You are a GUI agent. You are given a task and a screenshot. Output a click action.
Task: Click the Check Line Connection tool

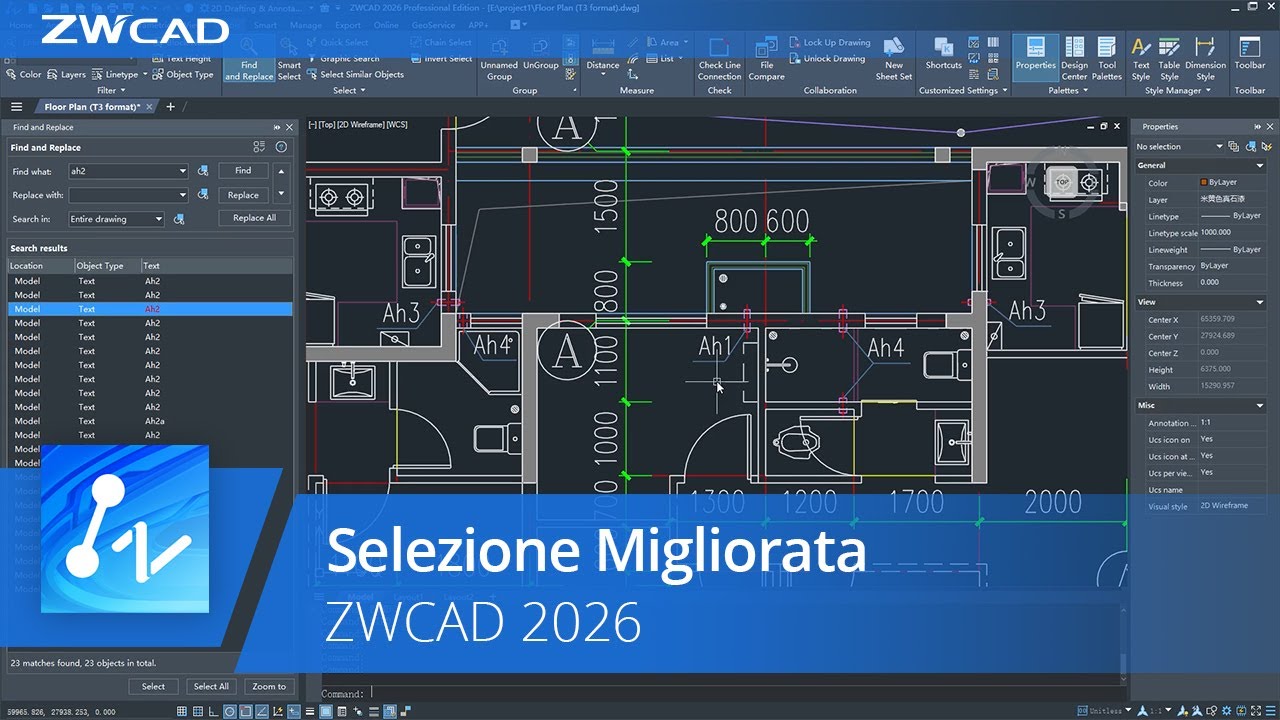click(x=719, y=59)
